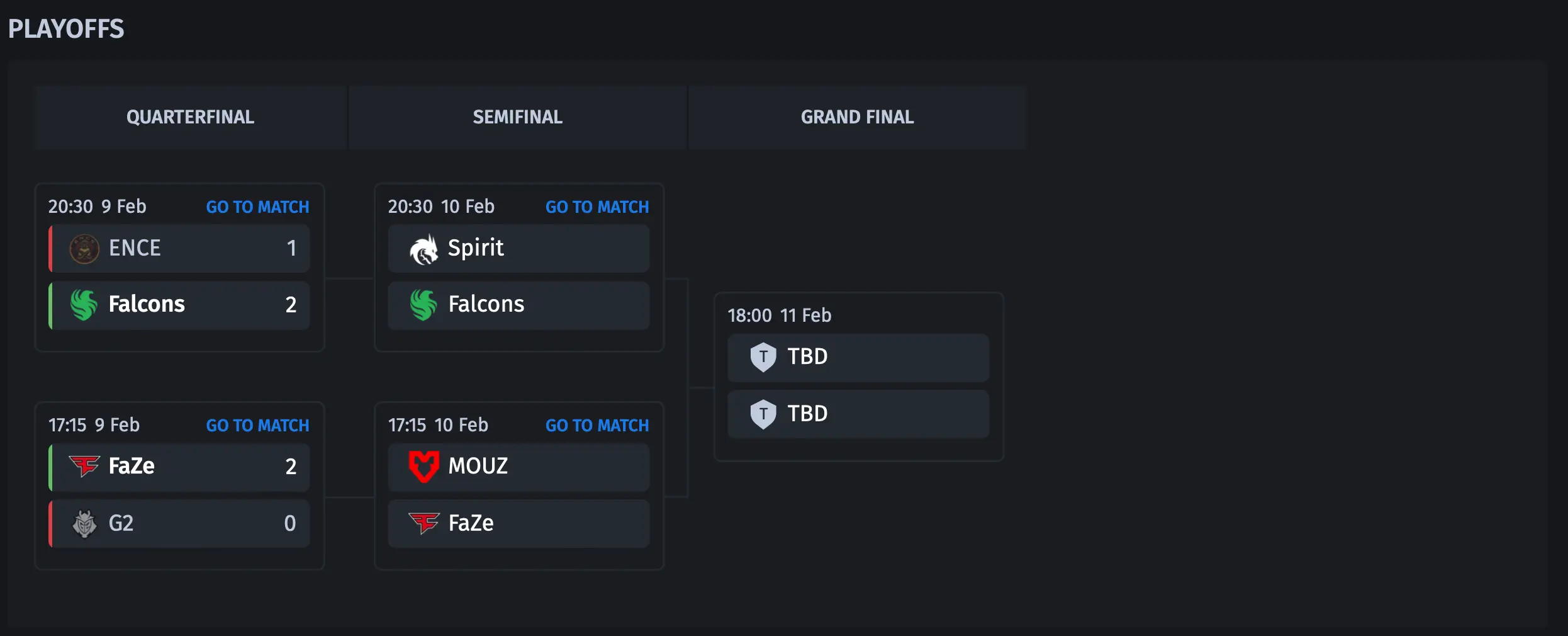Click the FaZe logo in the quarterfinal match
1568x636 pixels.
[84, 467]
